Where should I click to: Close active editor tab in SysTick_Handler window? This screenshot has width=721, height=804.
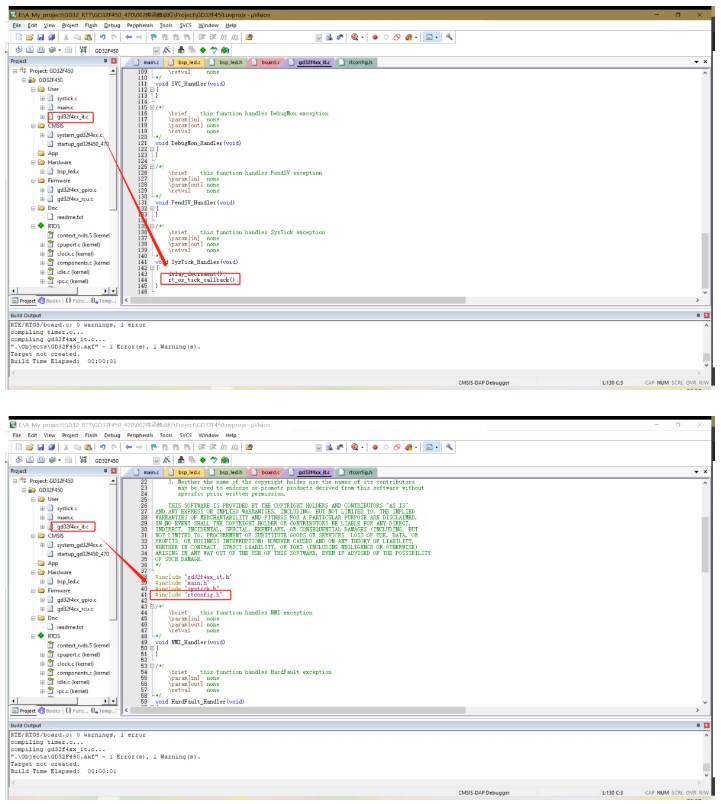pyautogui.click(x=705, y=62)
